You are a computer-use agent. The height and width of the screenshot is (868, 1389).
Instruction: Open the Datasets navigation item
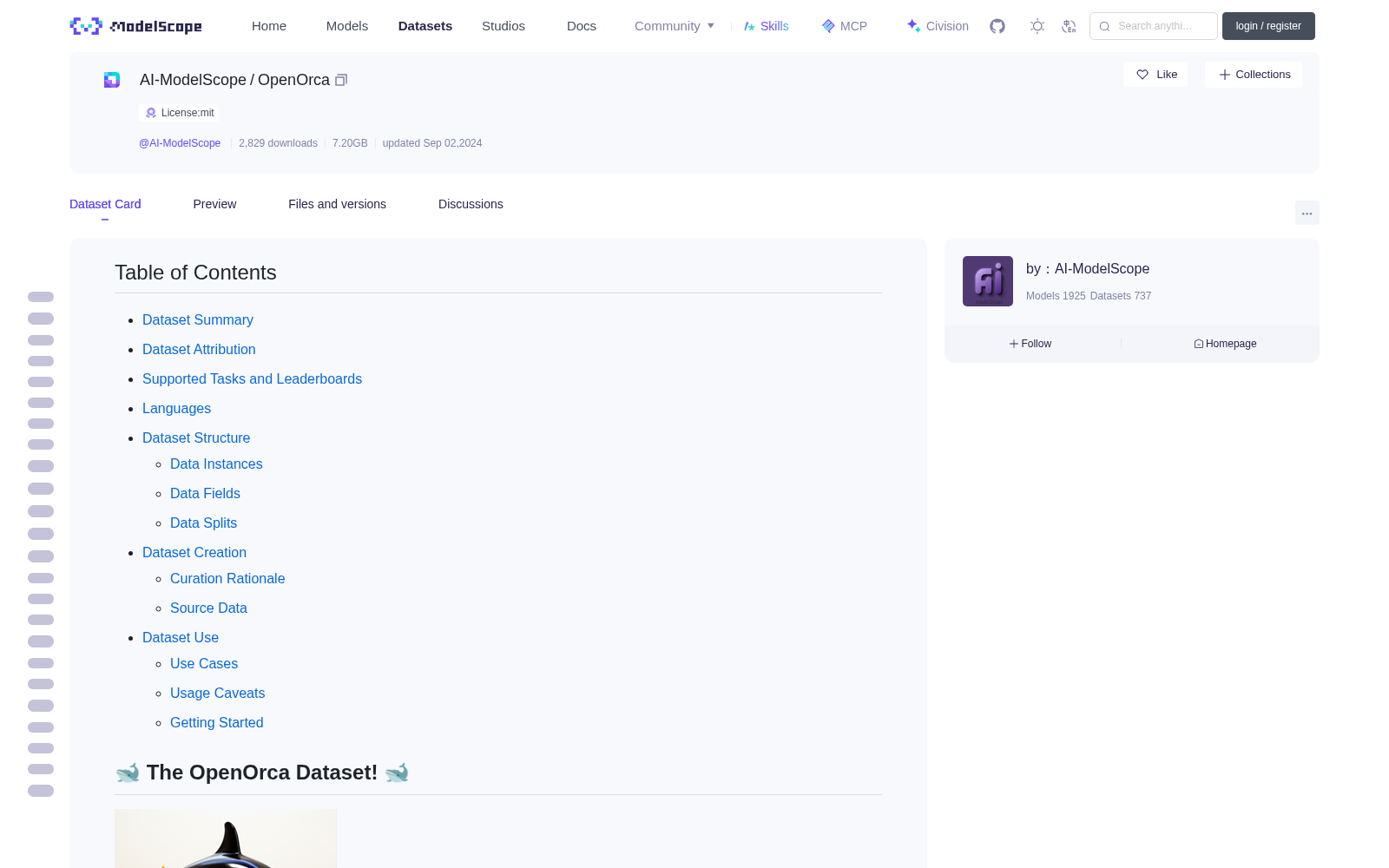coord(425,26)
